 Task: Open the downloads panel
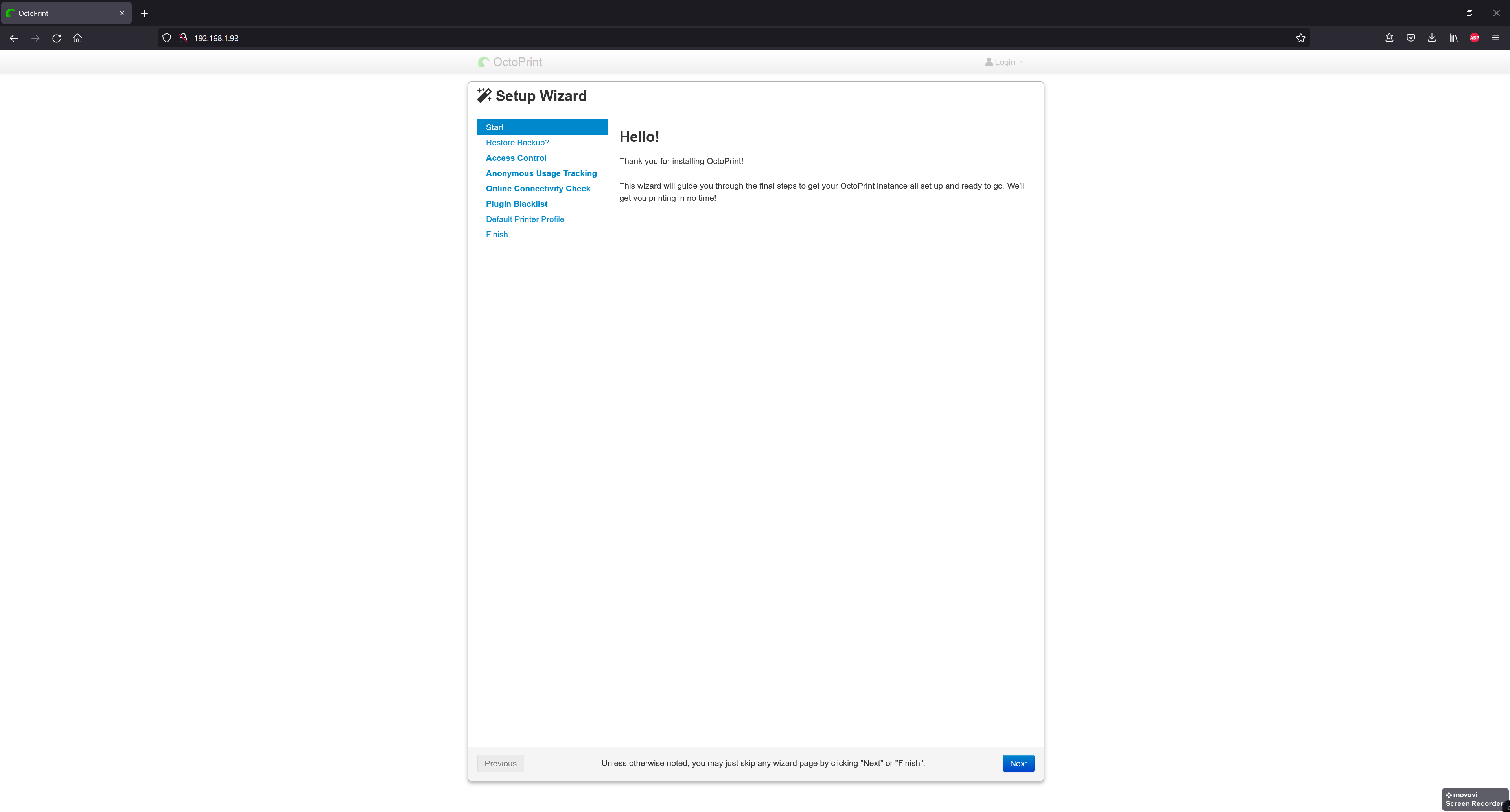tap(1431, 38)
